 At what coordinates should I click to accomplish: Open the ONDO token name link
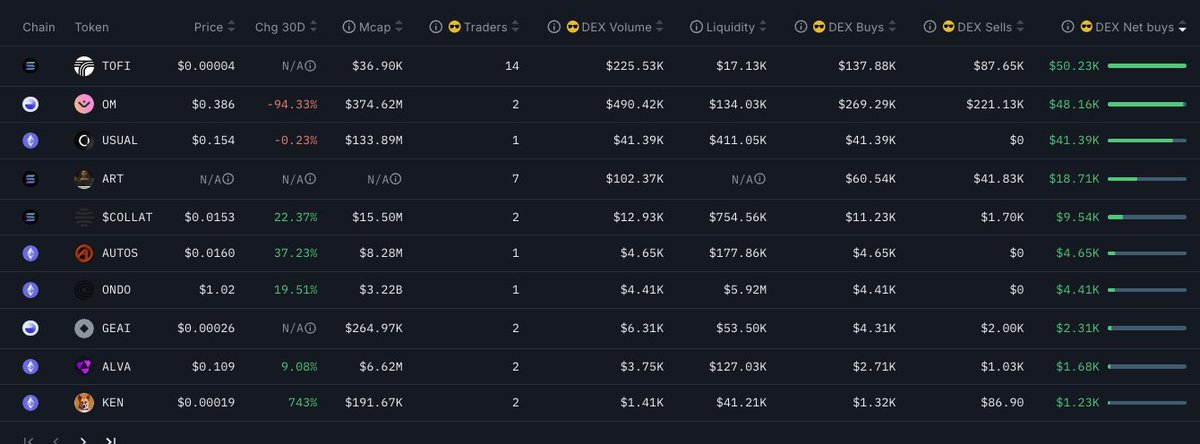coord(116,290)
